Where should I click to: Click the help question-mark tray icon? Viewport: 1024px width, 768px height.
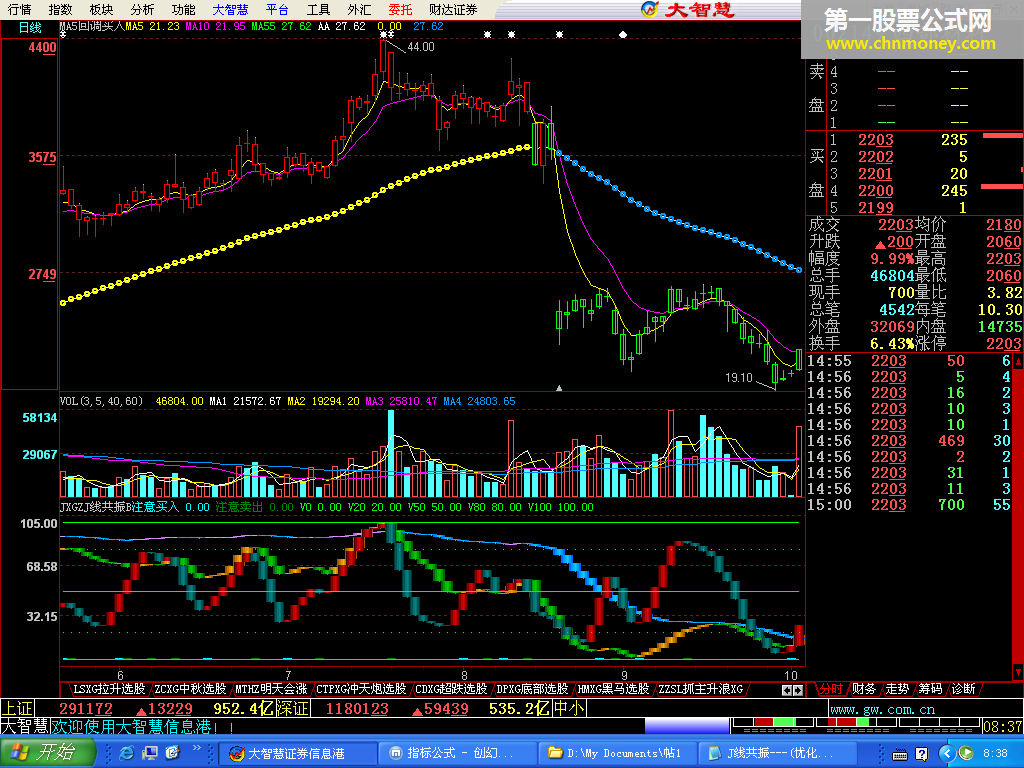tap(921, 754)
